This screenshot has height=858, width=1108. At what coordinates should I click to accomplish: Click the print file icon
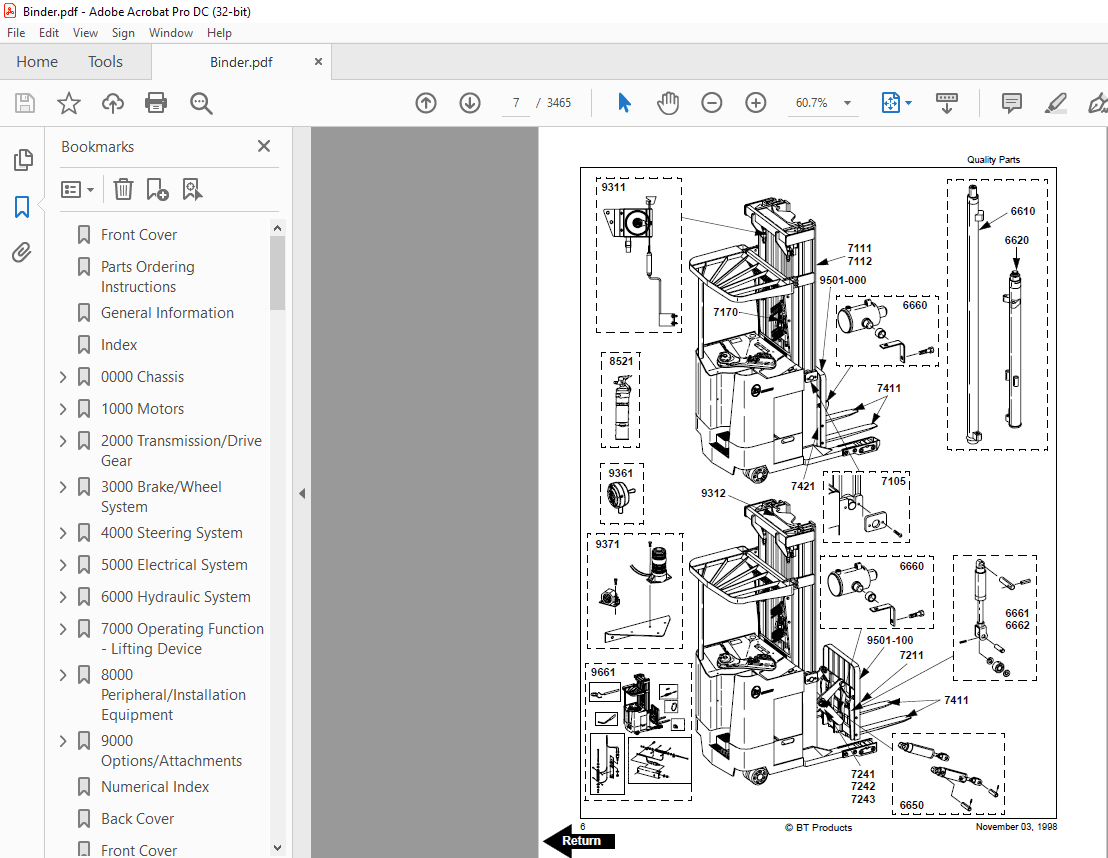point(156,103)
